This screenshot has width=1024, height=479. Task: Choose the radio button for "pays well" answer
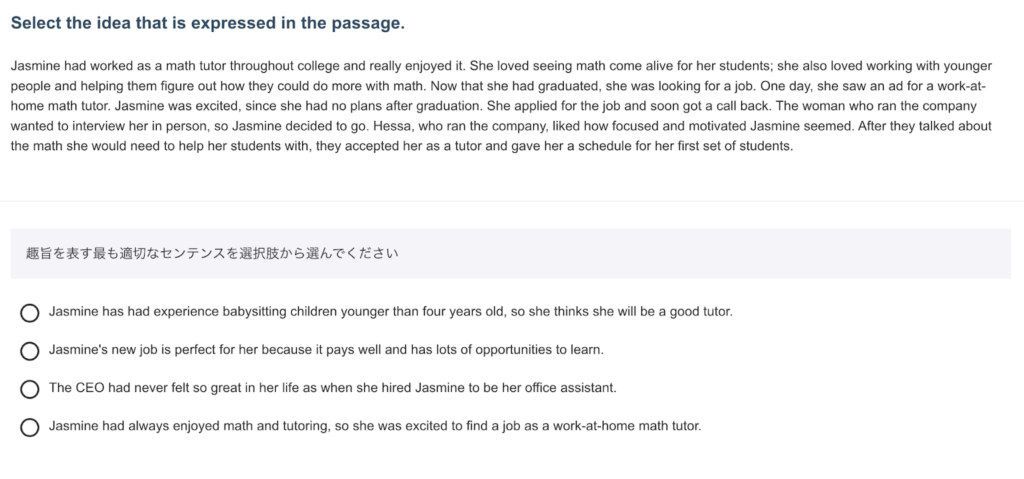click(30, 351)
